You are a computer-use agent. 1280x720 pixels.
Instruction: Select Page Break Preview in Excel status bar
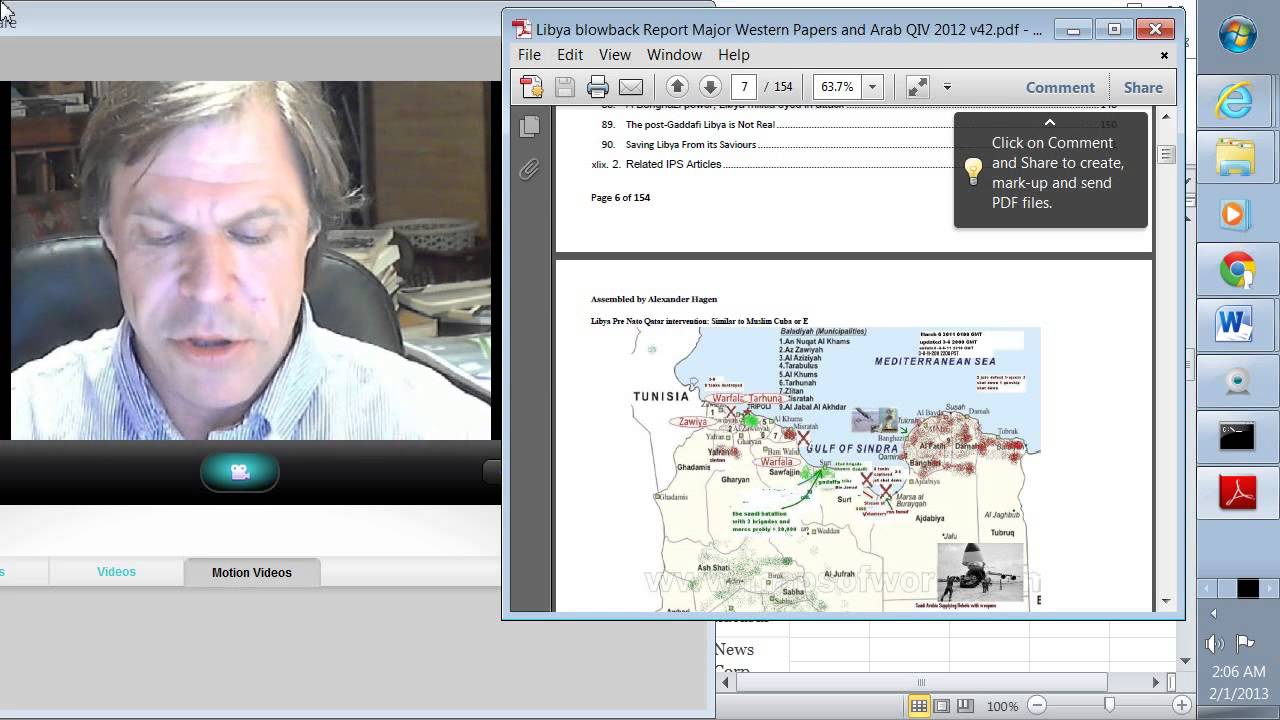pyautogui.click(x=963, y=706)
